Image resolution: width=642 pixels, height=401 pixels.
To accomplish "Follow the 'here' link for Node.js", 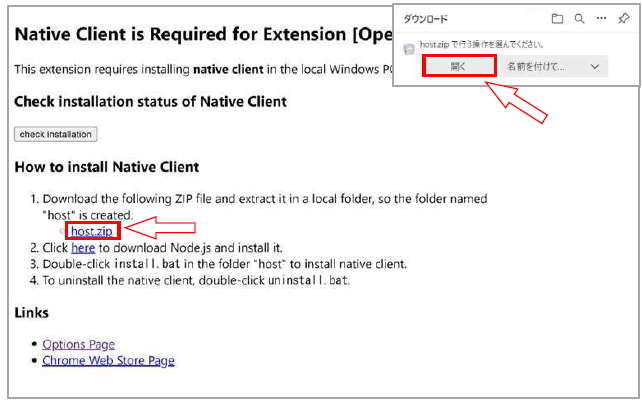I will tap(83, 247).
